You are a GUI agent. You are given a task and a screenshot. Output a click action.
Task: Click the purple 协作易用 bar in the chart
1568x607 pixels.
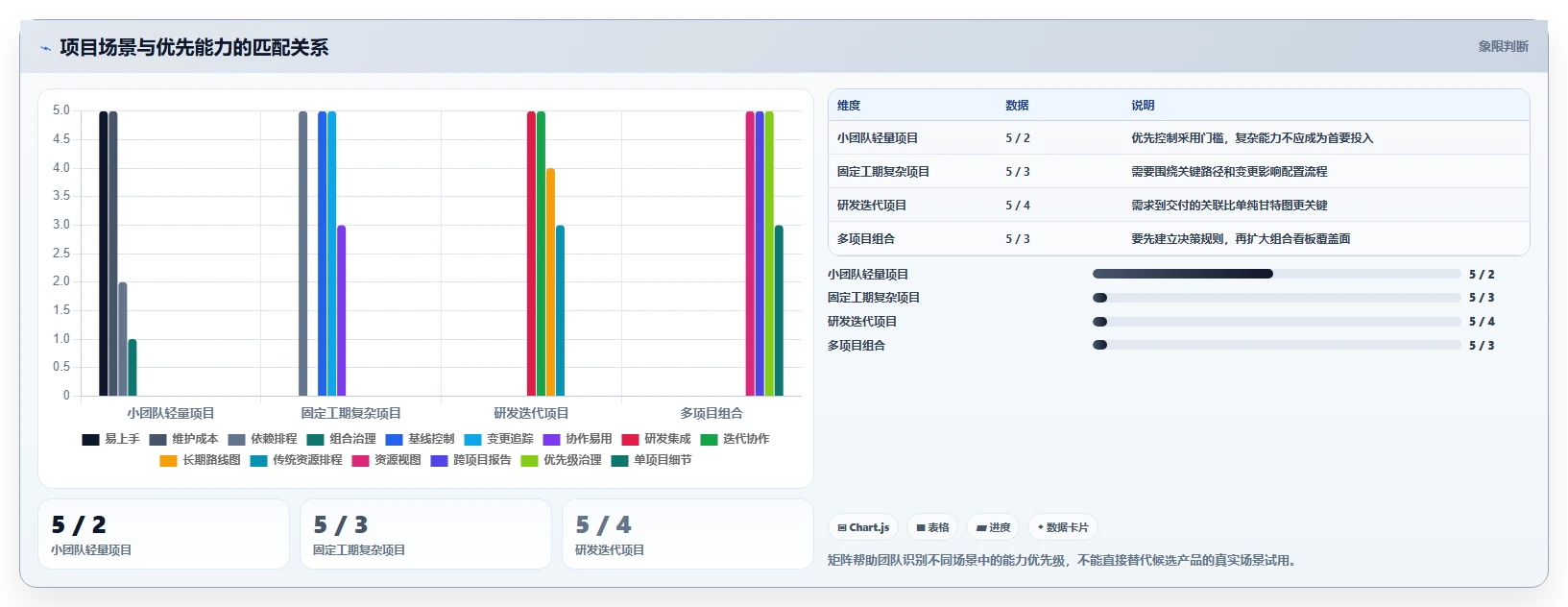click(x=341, y=310)
